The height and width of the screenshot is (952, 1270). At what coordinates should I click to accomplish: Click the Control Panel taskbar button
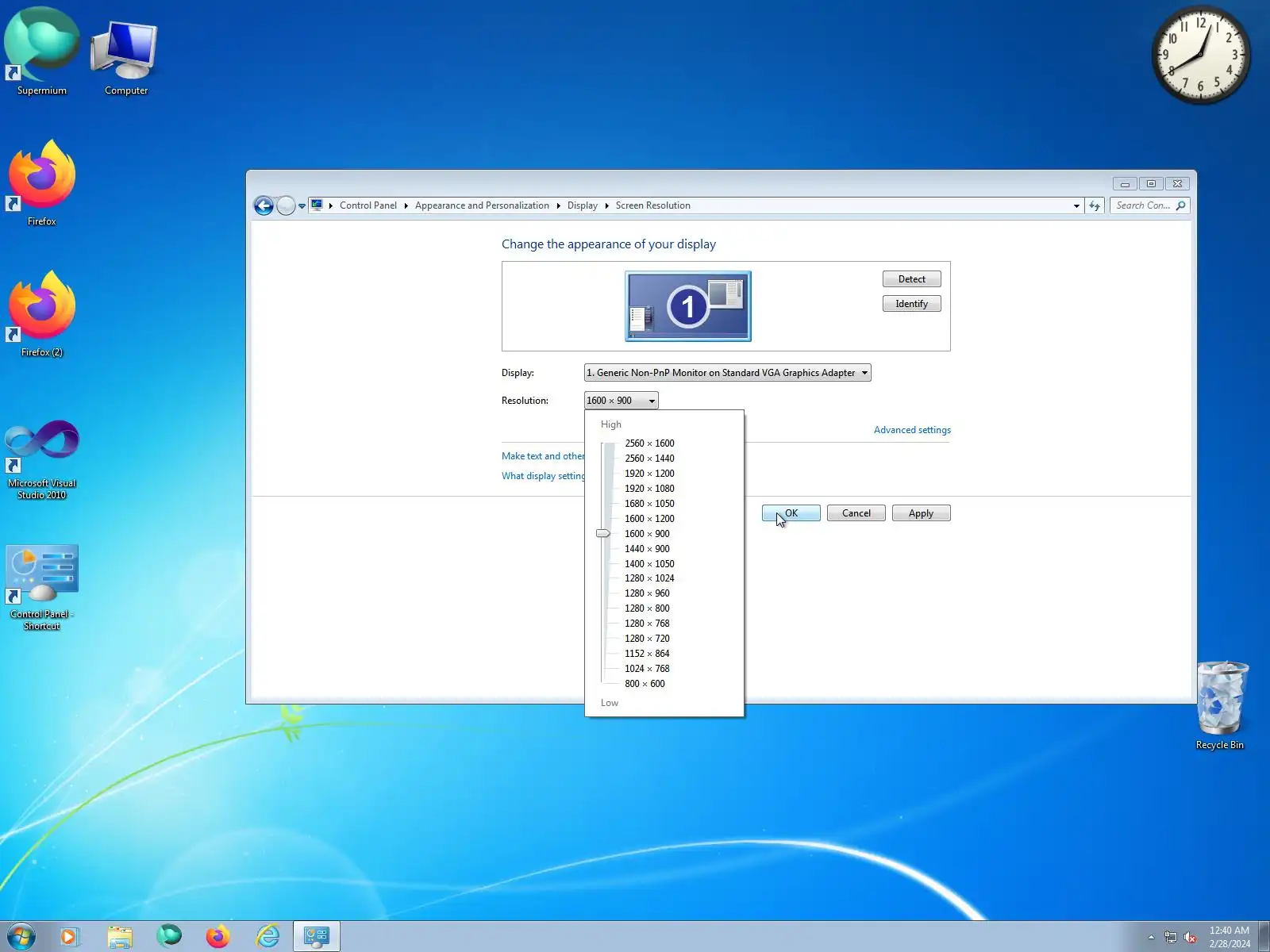point(317,937)
